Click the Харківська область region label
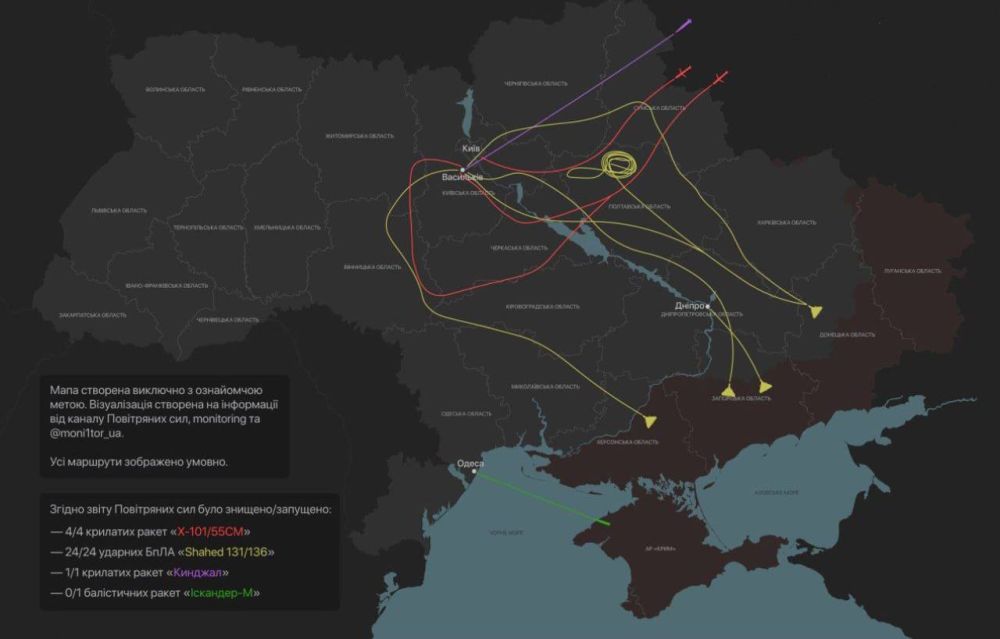Viewport: 1000px width, 639px height. pos(786,222)
